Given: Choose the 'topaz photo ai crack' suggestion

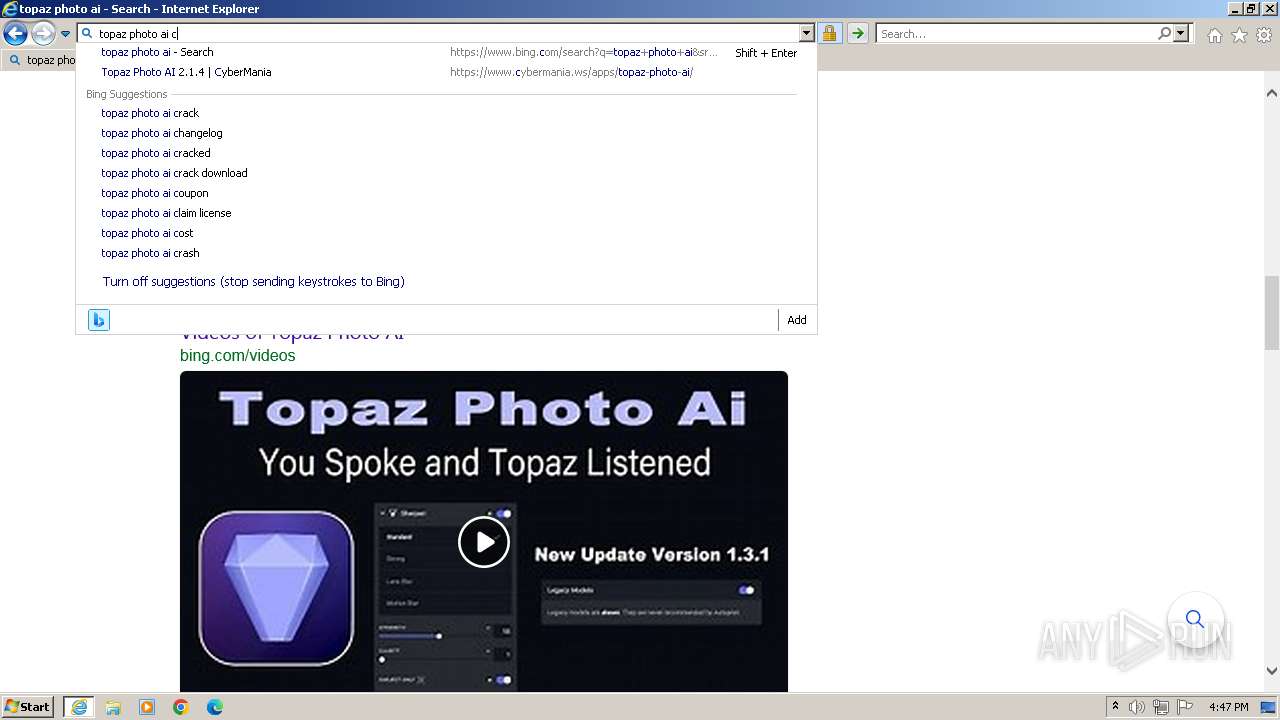Looking at the screenshot, I should [x=150, y=113].
